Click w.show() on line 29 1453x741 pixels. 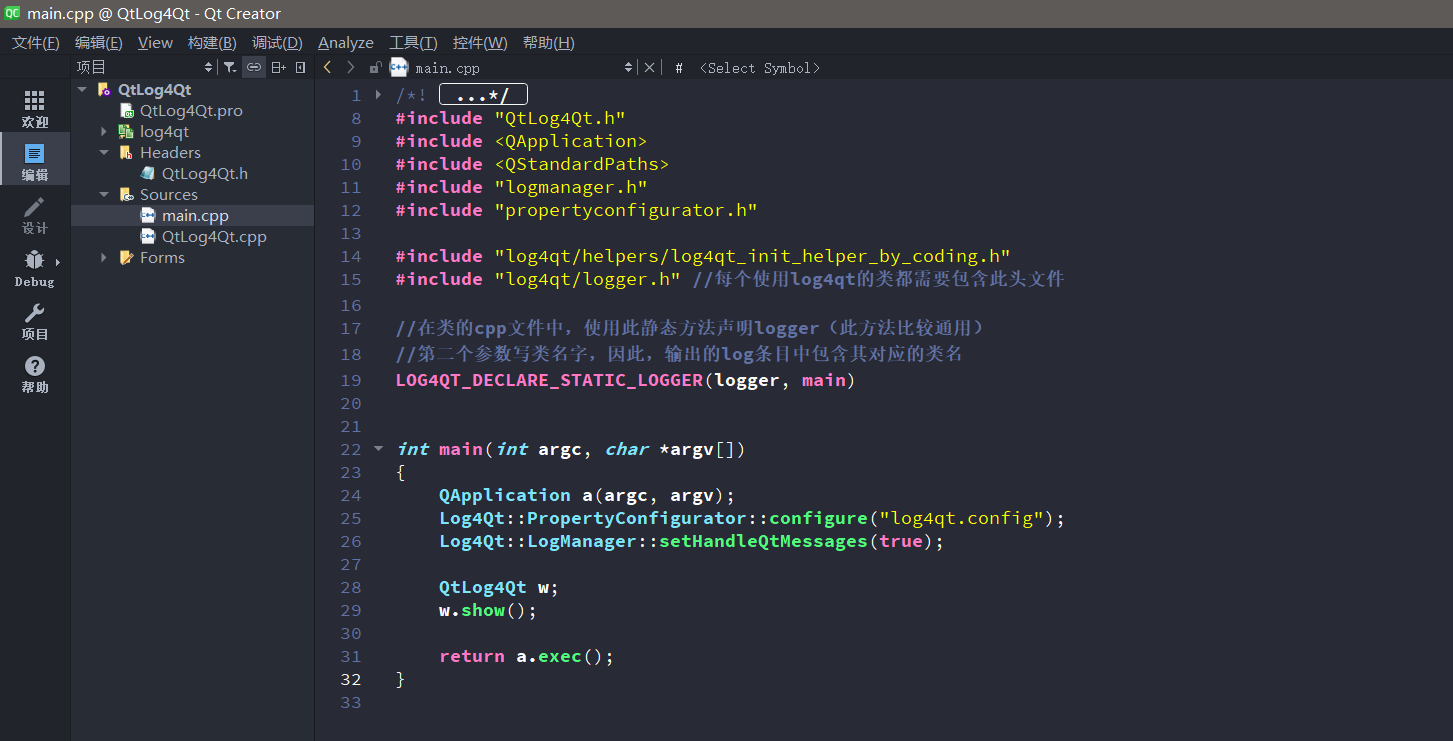488,610
